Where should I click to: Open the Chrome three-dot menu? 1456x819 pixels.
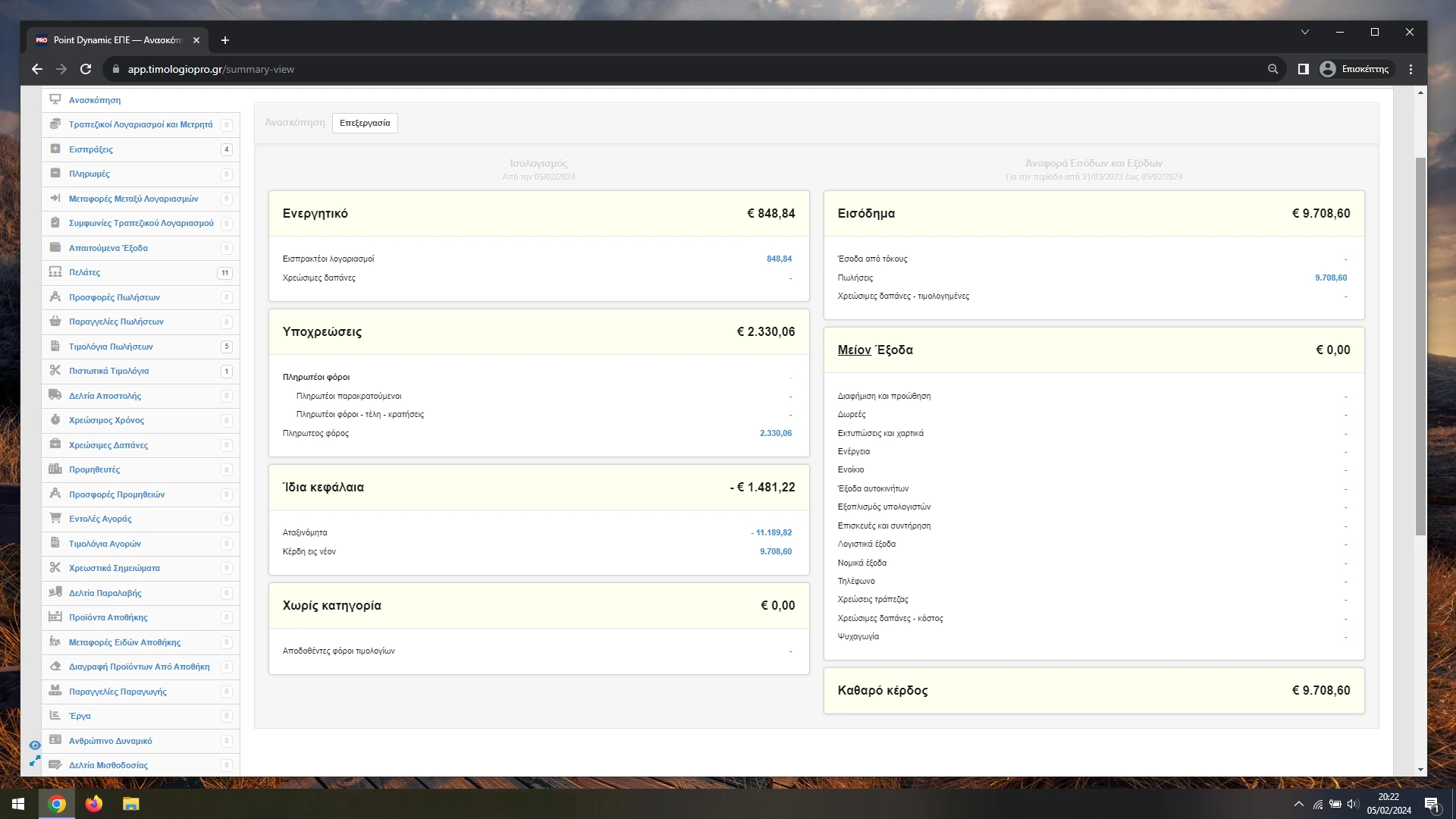[x=1411, y=69]
